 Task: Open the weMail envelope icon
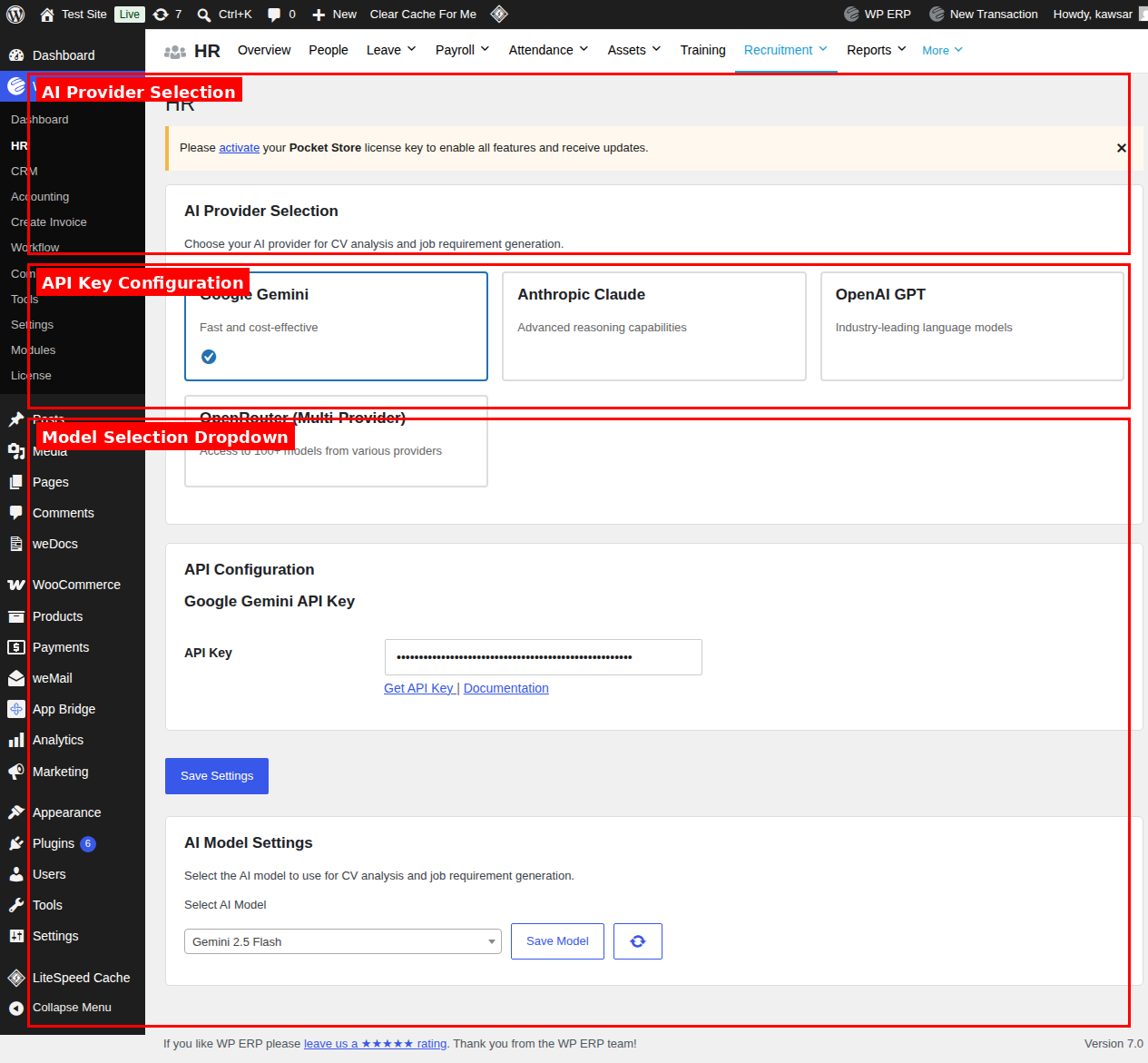(16, 678)
